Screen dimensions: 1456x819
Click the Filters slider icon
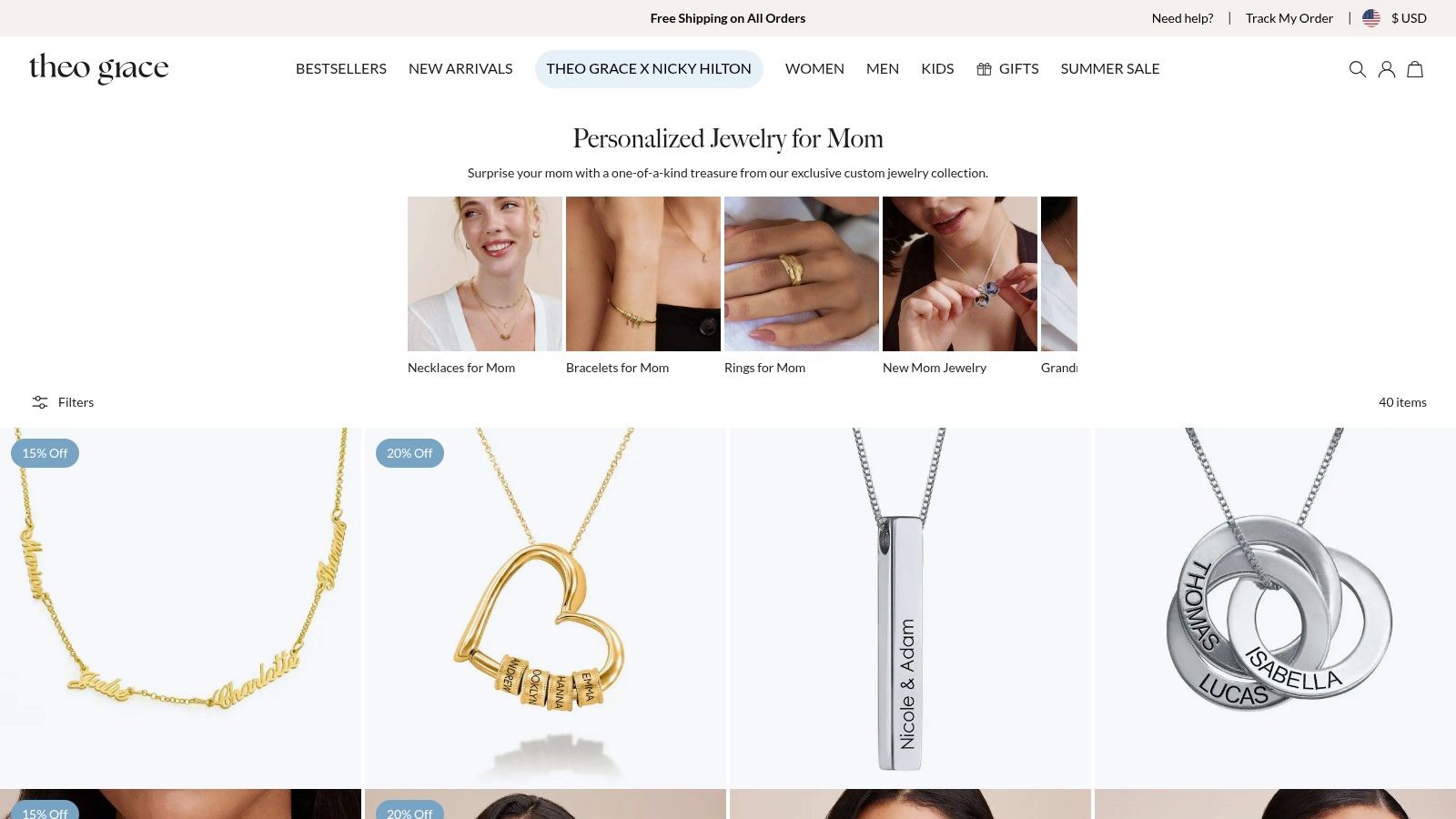click(40, 402)
